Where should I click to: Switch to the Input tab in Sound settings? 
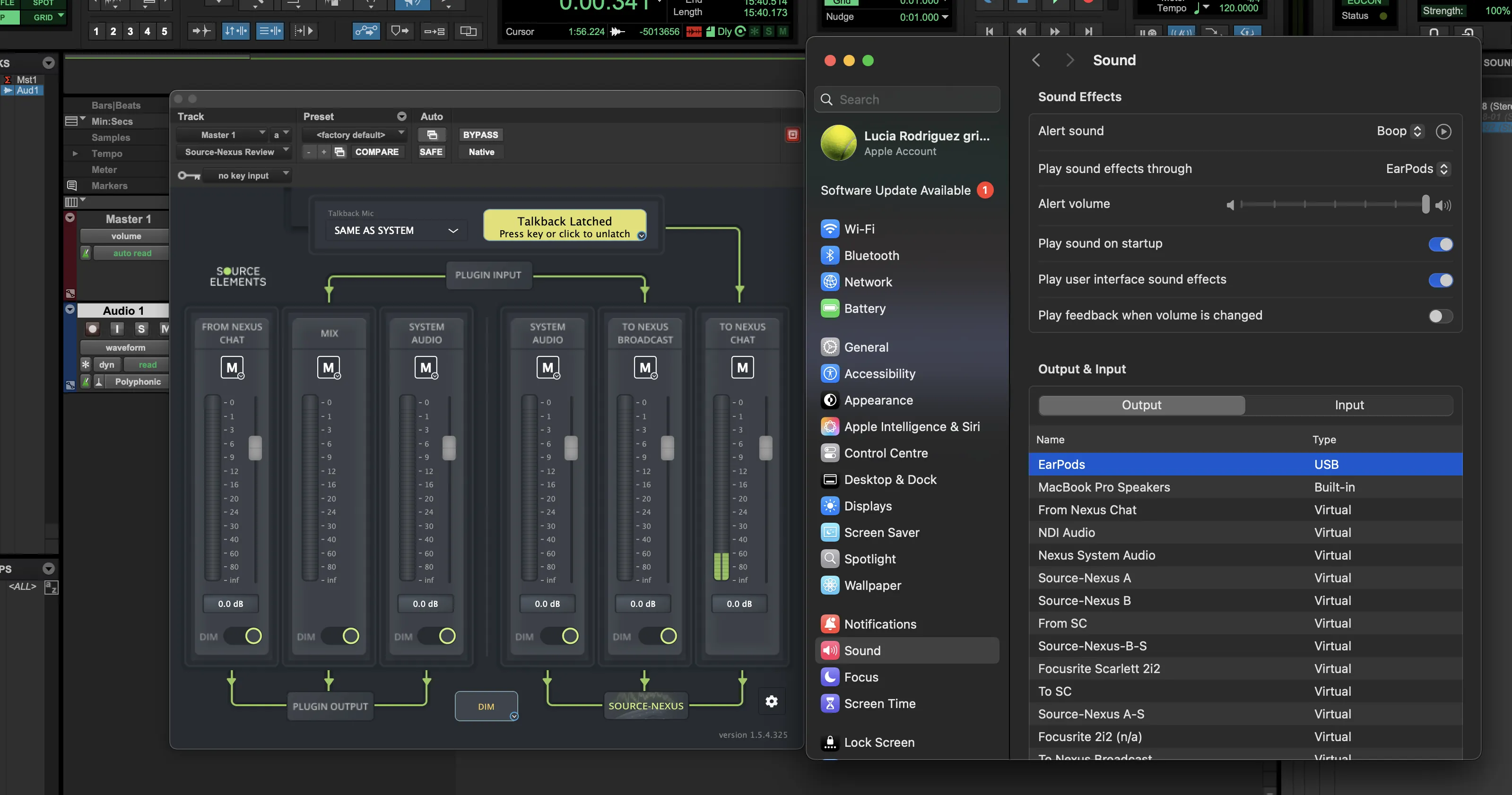[x=1349, y=405]
